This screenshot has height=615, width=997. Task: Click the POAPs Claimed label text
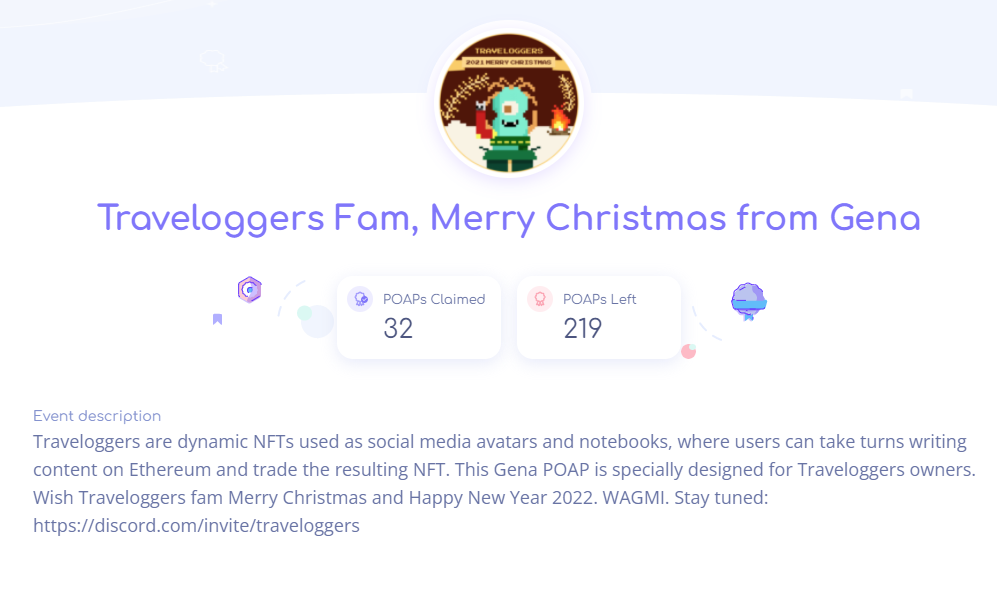[434, 299]
